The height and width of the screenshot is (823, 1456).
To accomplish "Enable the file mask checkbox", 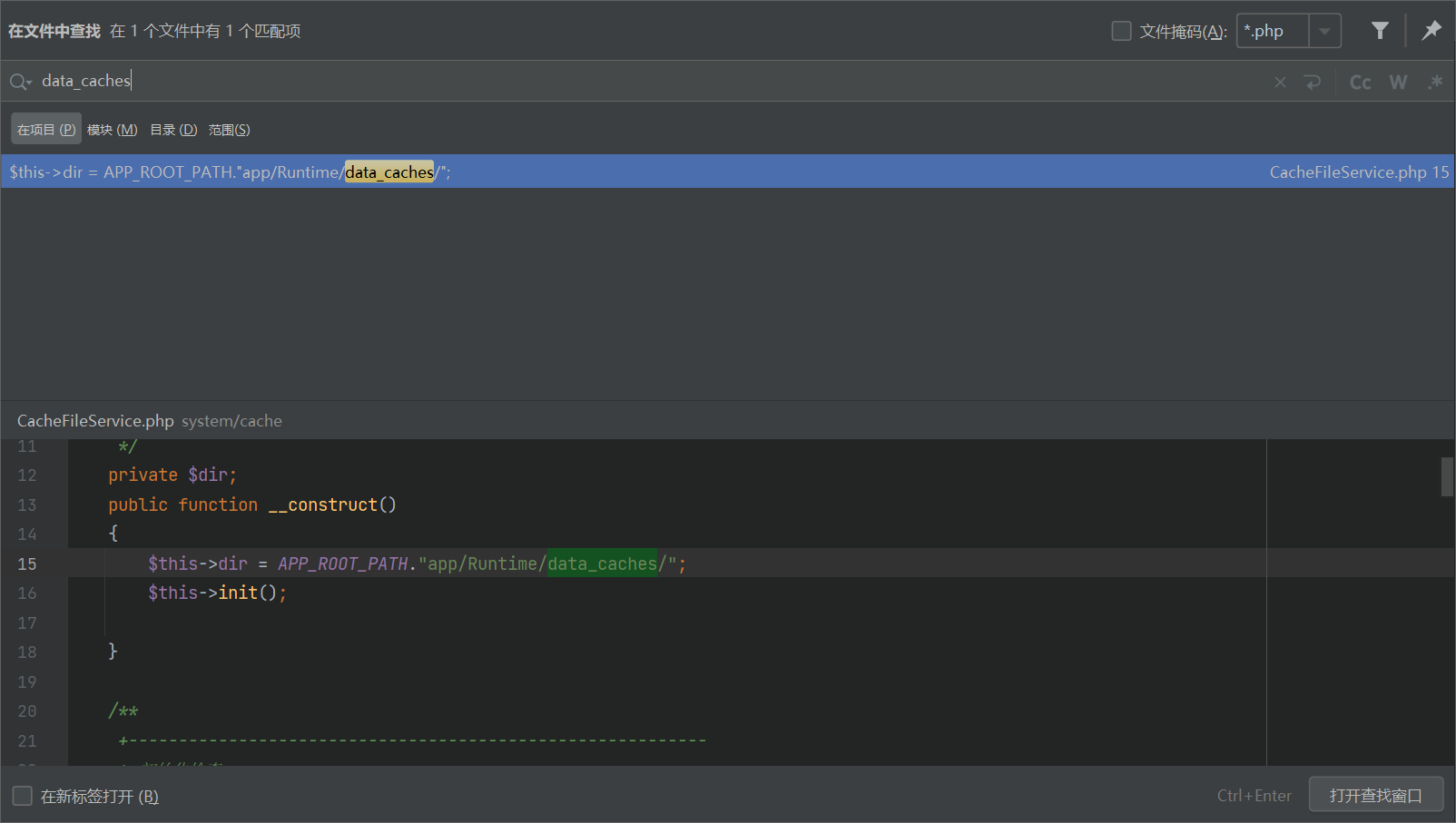I will click(x=1122, y=31).
